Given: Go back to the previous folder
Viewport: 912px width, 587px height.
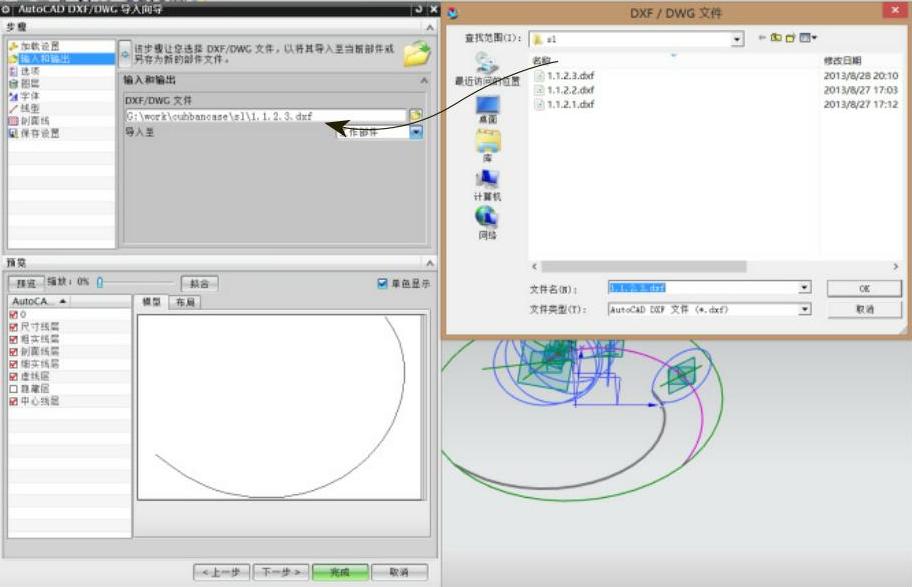Looking at the screenshot, I should coord(762,38).
